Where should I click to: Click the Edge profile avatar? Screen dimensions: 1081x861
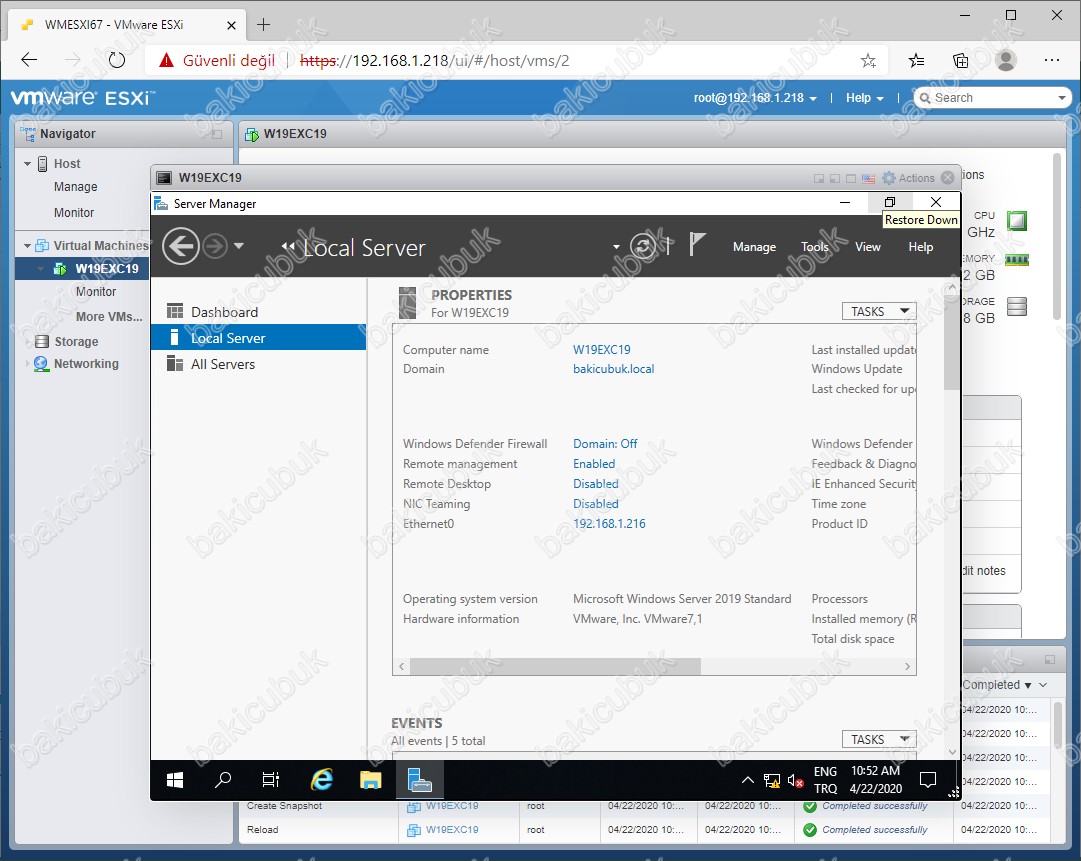click(x=1006, y=61)
